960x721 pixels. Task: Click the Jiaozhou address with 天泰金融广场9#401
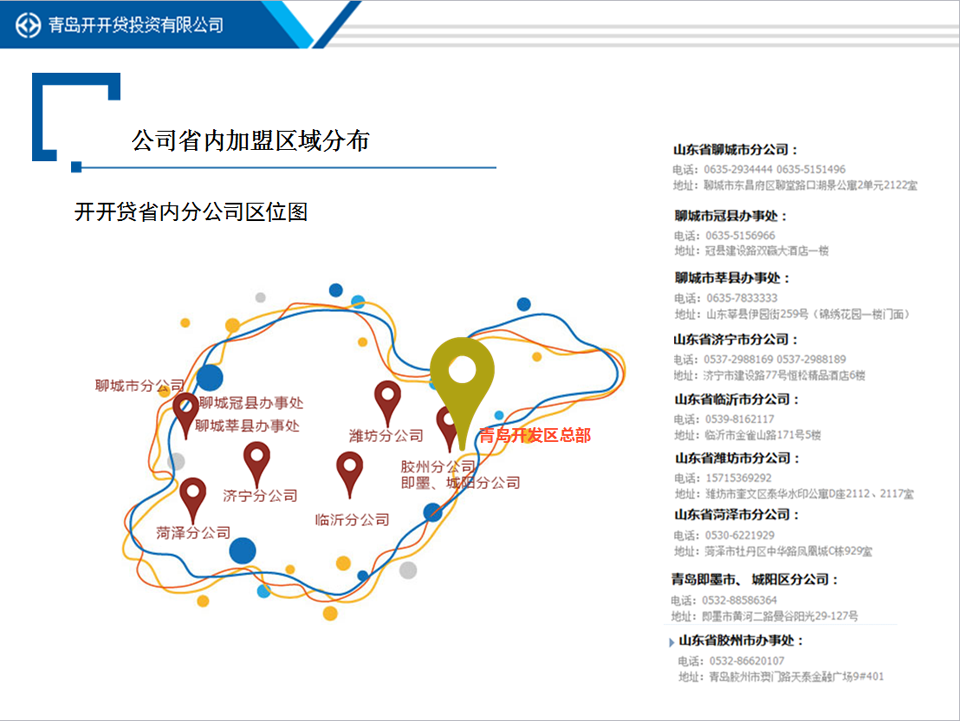tap(781, 677)
